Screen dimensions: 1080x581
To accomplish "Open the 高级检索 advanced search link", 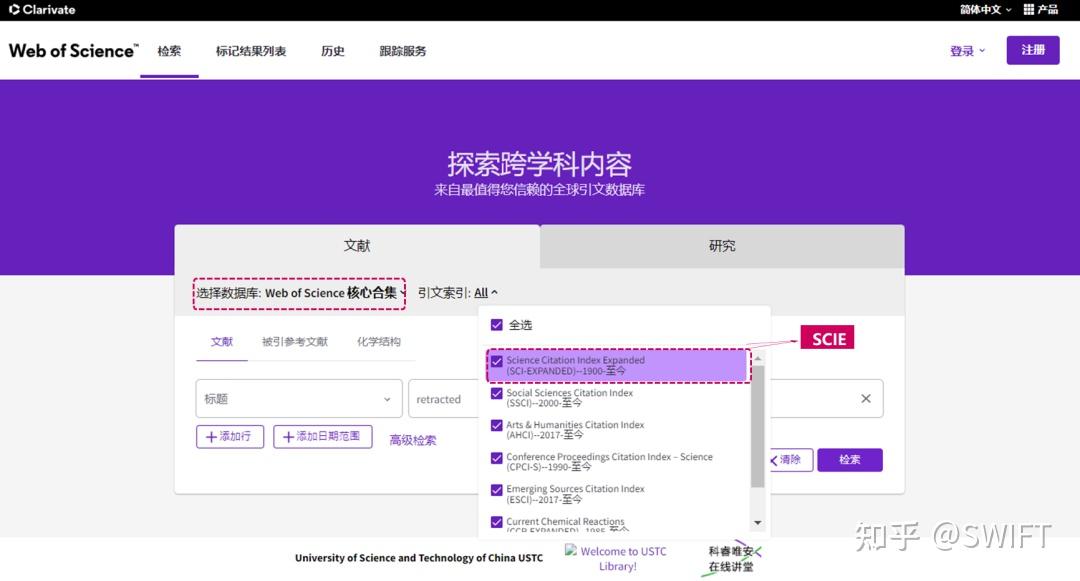I will (413, 439).
